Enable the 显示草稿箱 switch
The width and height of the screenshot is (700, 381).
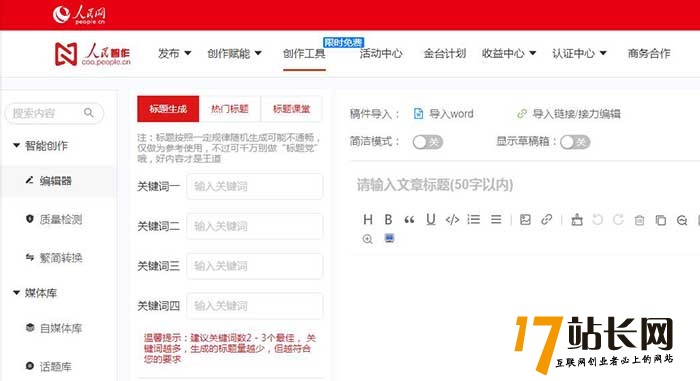coord(575,142)
